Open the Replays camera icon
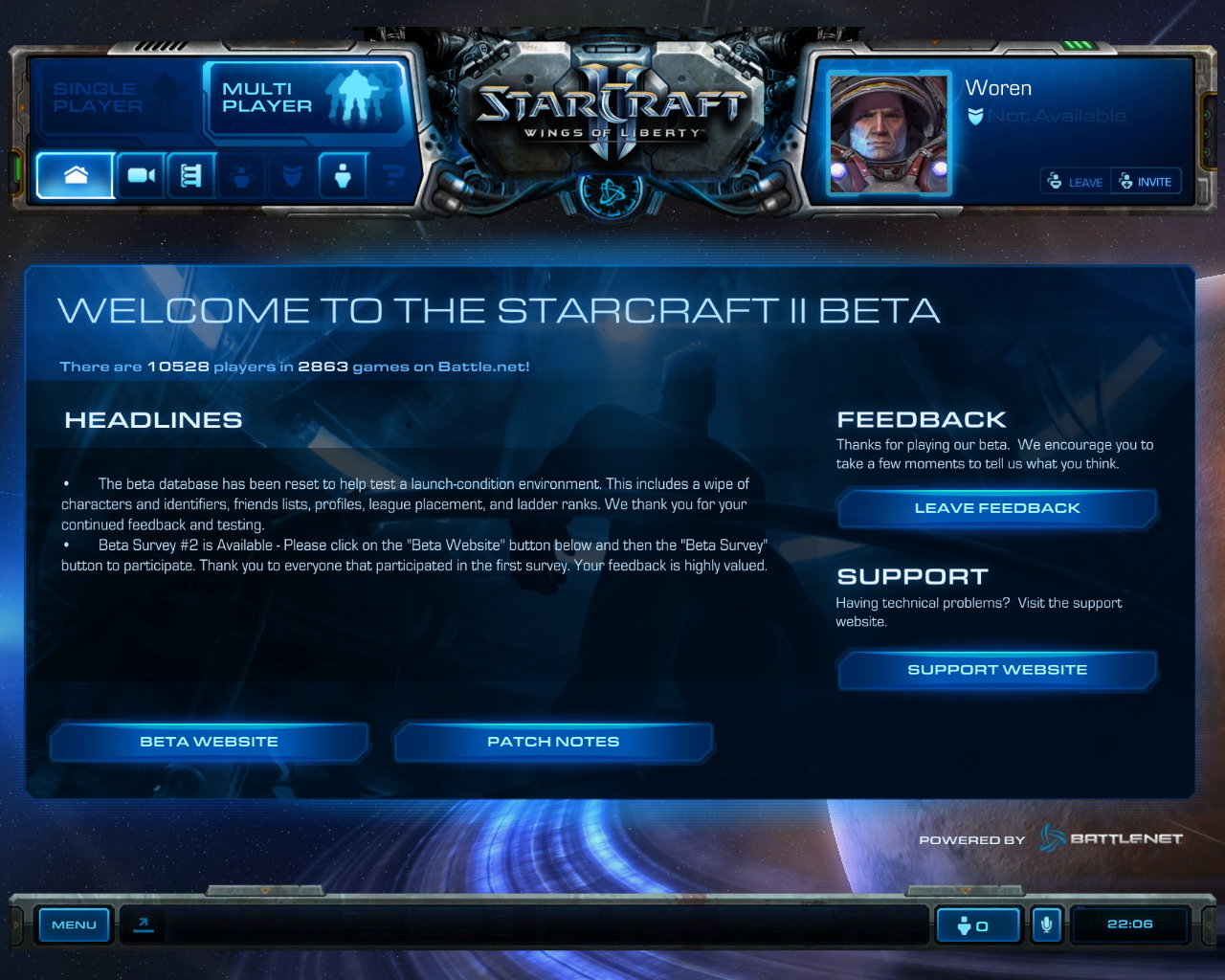The image size is (1225, 980). click(x=142, y=175)
